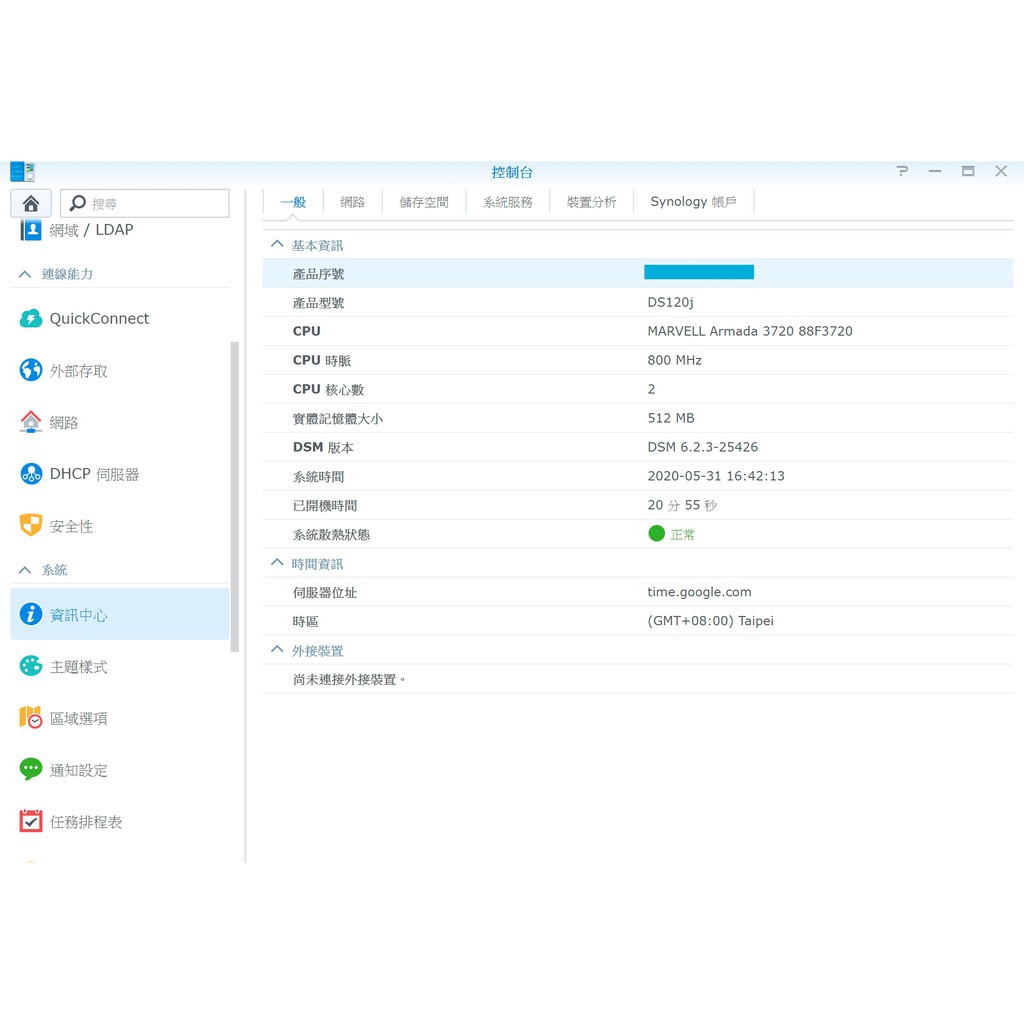
Task: Open the Synology 帳戶 tab
Action: 693,202
